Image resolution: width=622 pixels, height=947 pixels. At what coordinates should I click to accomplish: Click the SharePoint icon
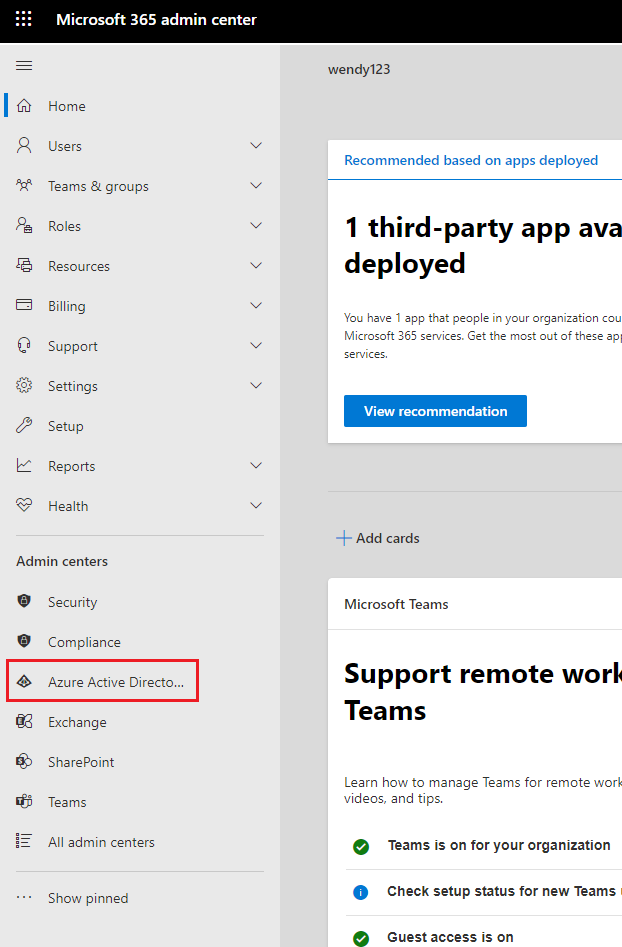(x=24, y=761)
